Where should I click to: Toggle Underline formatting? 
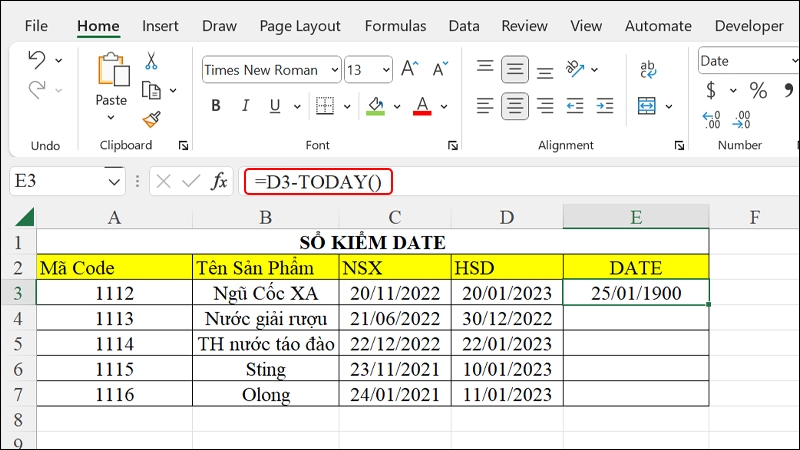coord(275,106)
